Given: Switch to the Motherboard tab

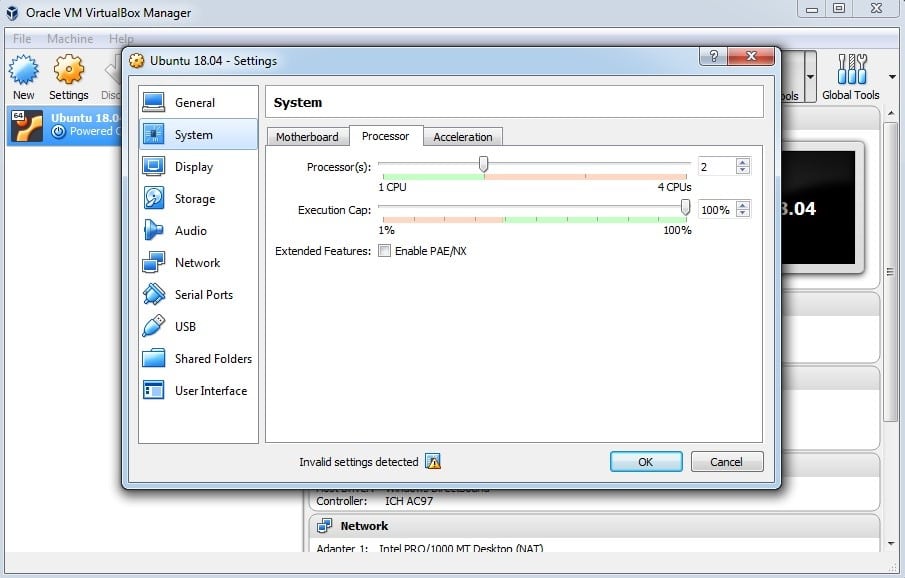Looking at the screenshot, I should point(308,137).
